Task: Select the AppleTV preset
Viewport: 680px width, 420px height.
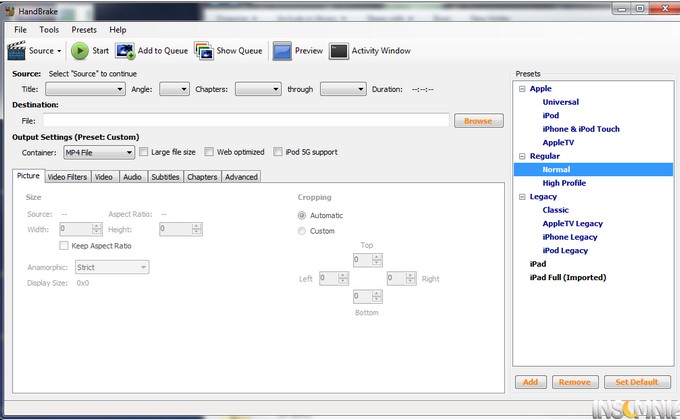Action: point(558,142)
